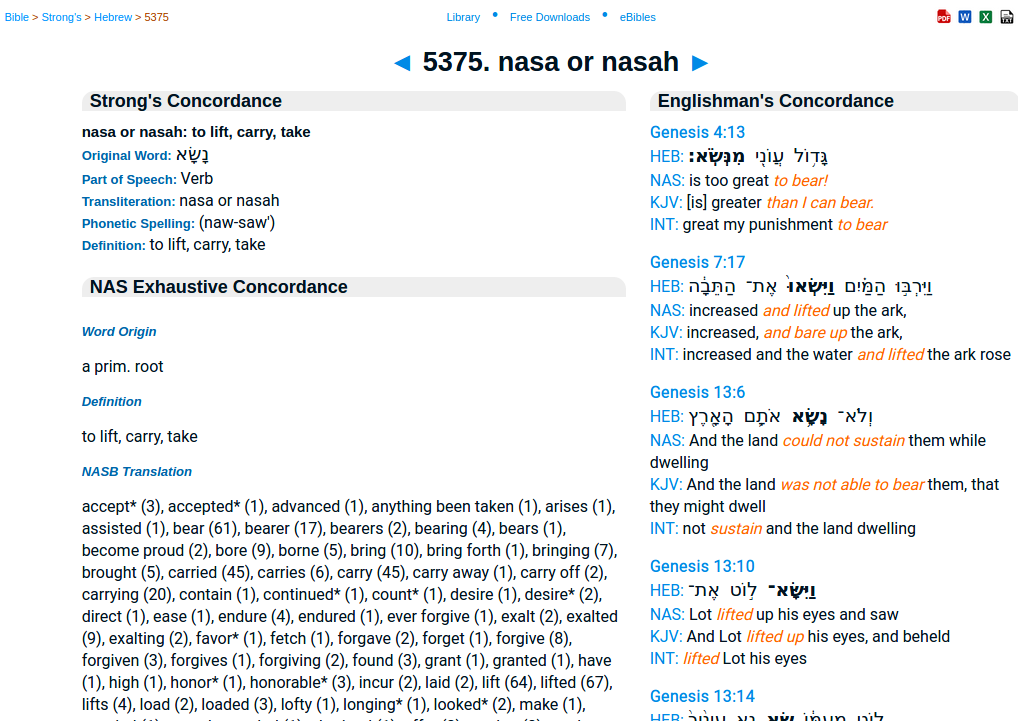Click the NAS Exhaustive Concordance header

click(354, 287)
